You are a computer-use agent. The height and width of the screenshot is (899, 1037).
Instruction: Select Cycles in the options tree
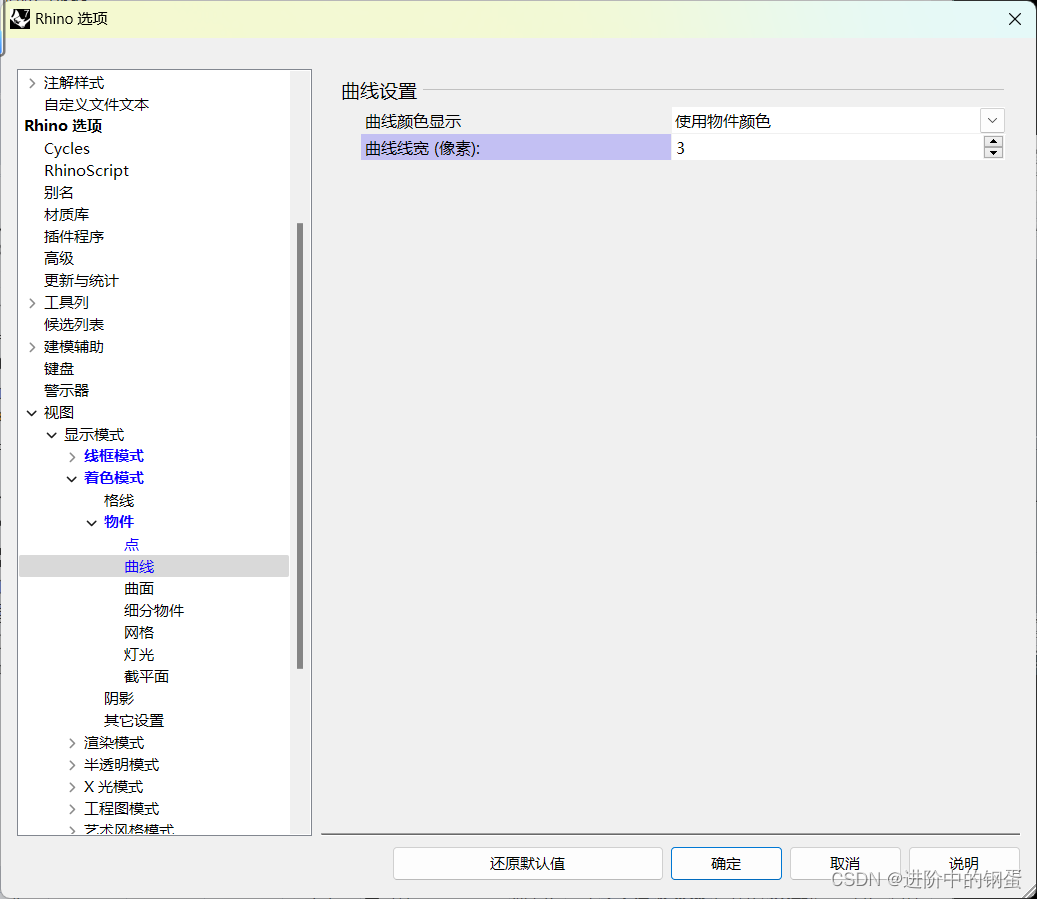tap(67, 149)
